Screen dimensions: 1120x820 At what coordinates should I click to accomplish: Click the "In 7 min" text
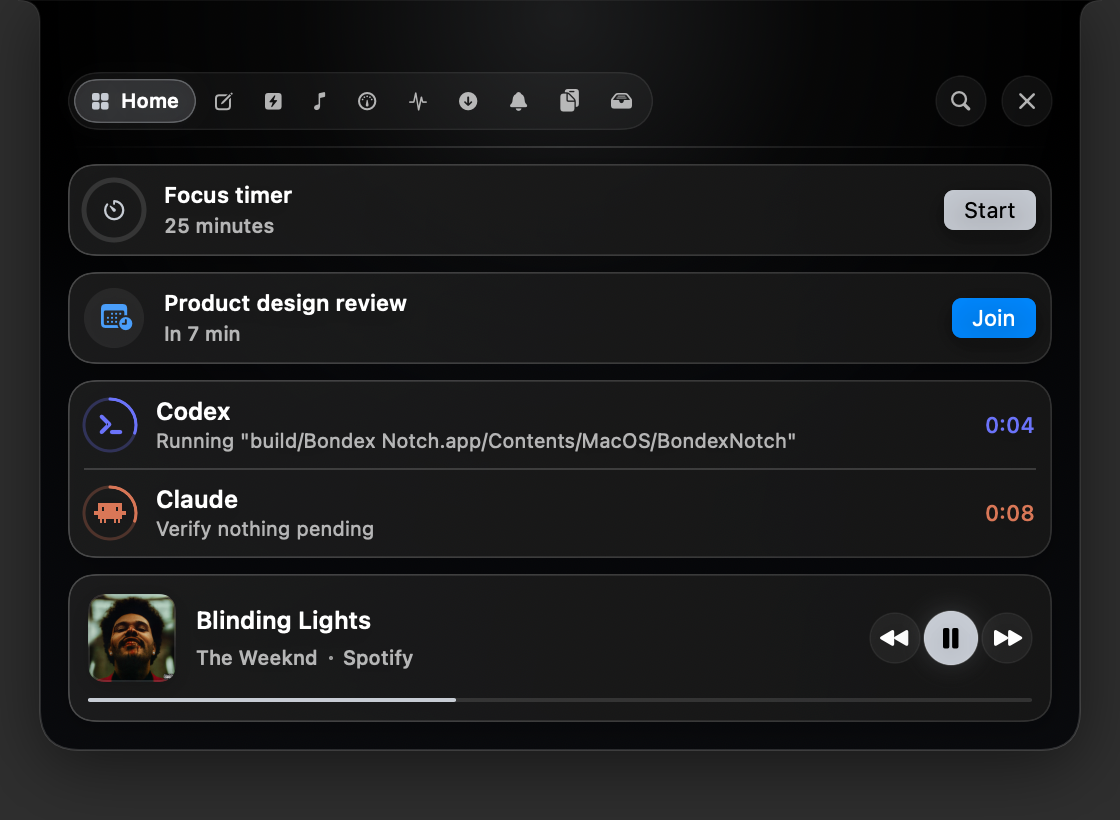(202, 334)
